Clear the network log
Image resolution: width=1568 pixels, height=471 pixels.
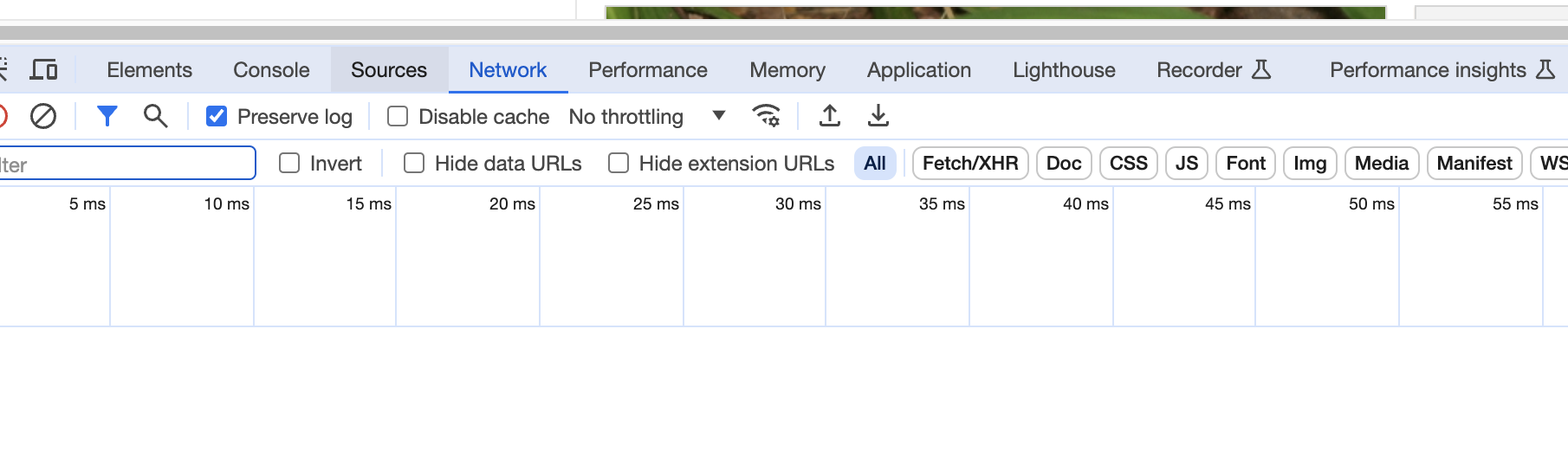point(43,116)
